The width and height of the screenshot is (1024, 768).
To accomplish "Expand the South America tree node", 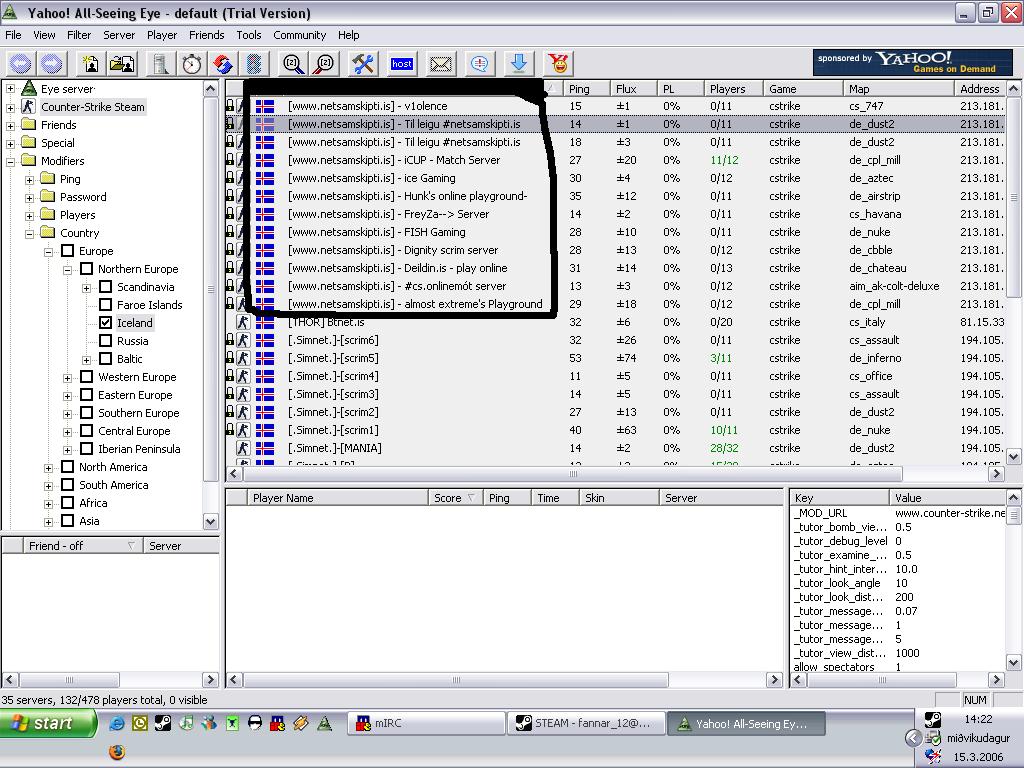I will pyautogui.click(x=48, y=486).
